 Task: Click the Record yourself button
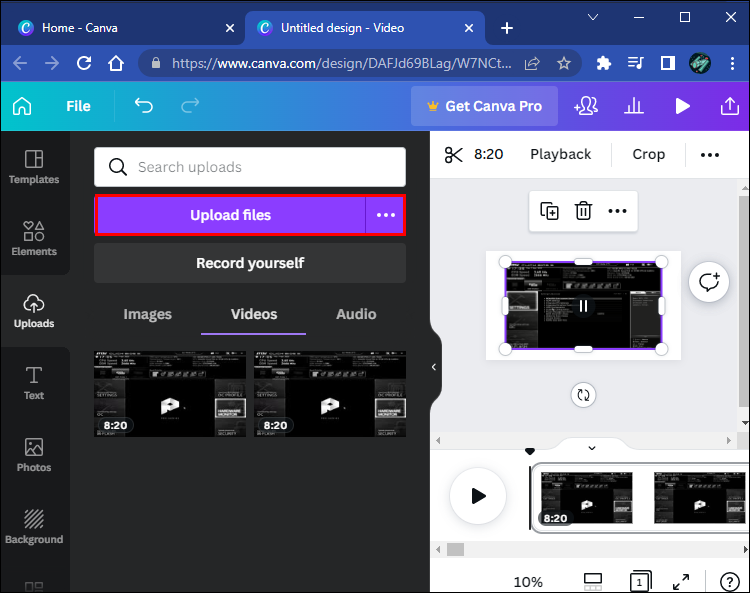pyautogui.click(x=250, y=263)
